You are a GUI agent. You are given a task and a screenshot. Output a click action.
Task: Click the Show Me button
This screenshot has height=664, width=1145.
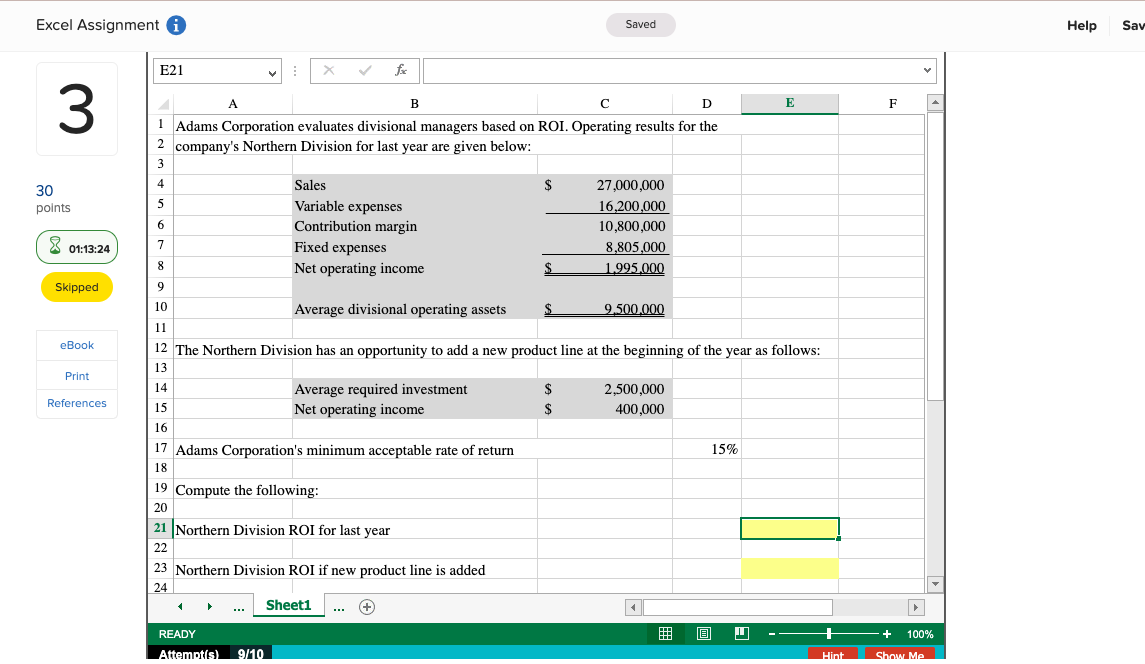tap(899, 654)
